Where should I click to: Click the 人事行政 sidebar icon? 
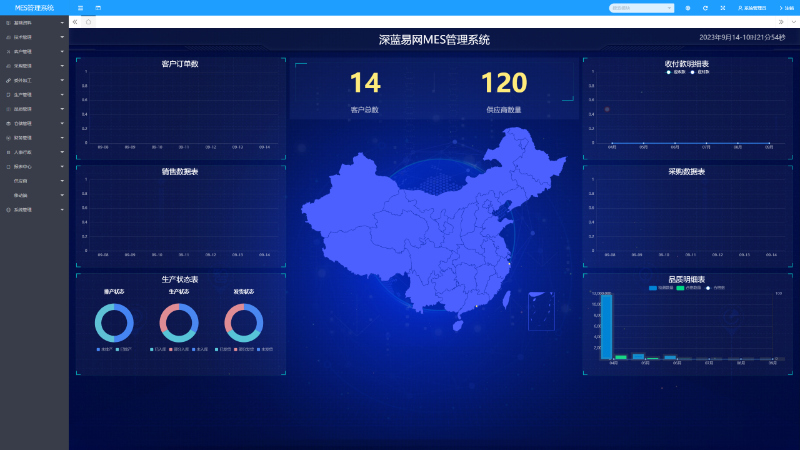coord(8,152)
